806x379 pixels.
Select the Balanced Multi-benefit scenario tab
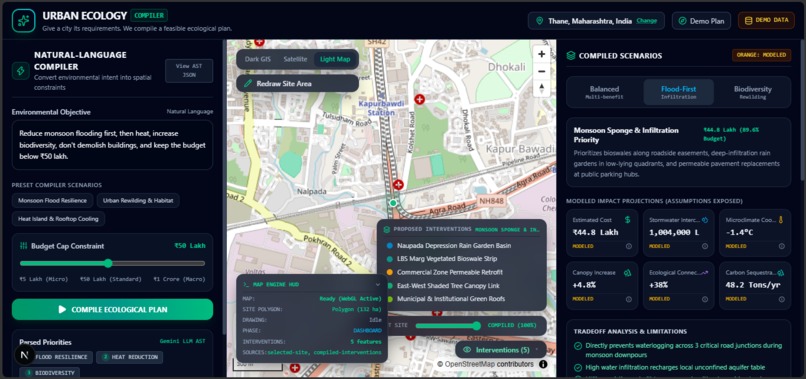[x=604, y=92]
